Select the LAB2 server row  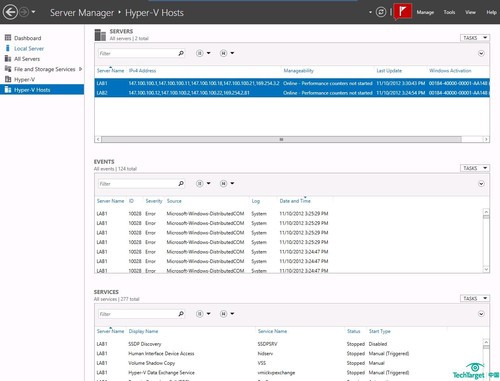[292, 93]
